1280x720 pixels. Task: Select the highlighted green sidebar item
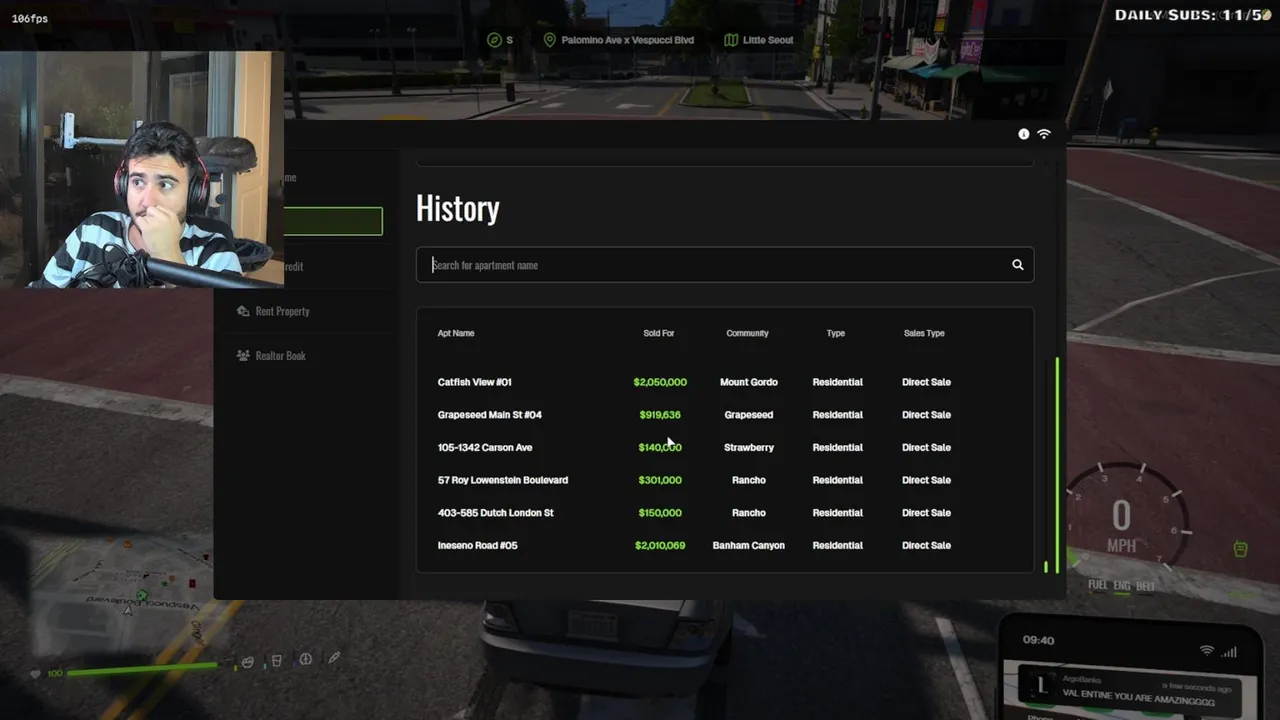(333, 221)
